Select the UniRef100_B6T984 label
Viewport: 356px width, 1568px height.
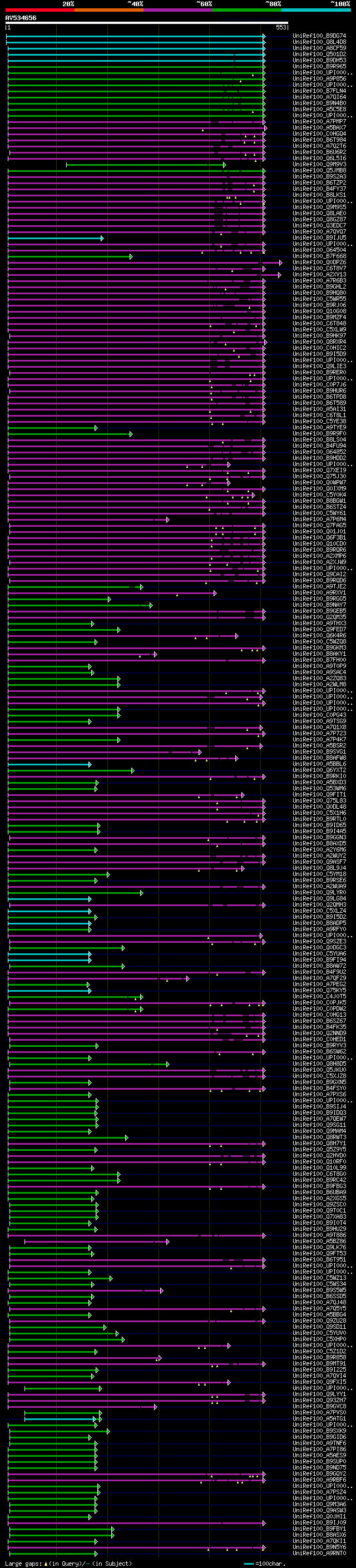(x=319, y=140)
